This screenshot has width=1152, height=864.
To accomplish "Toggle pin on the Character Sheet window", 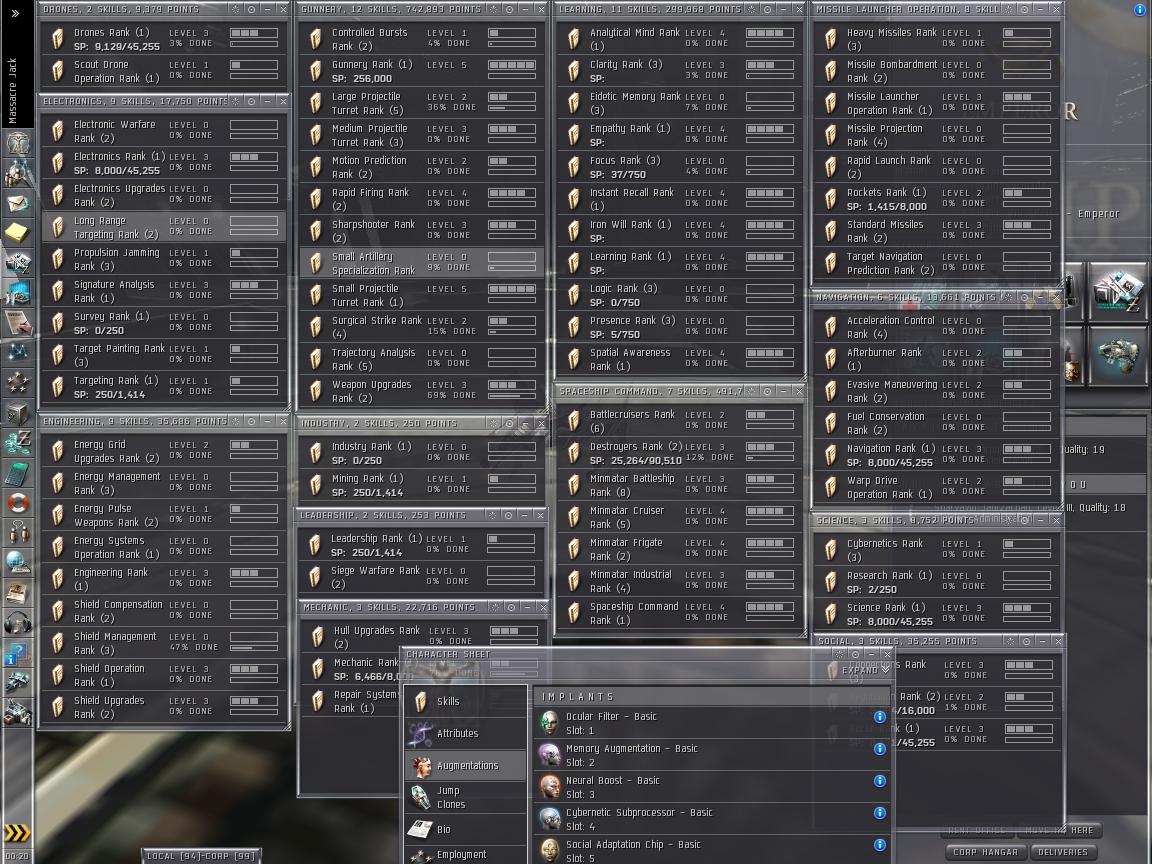I will pos(855,654).
